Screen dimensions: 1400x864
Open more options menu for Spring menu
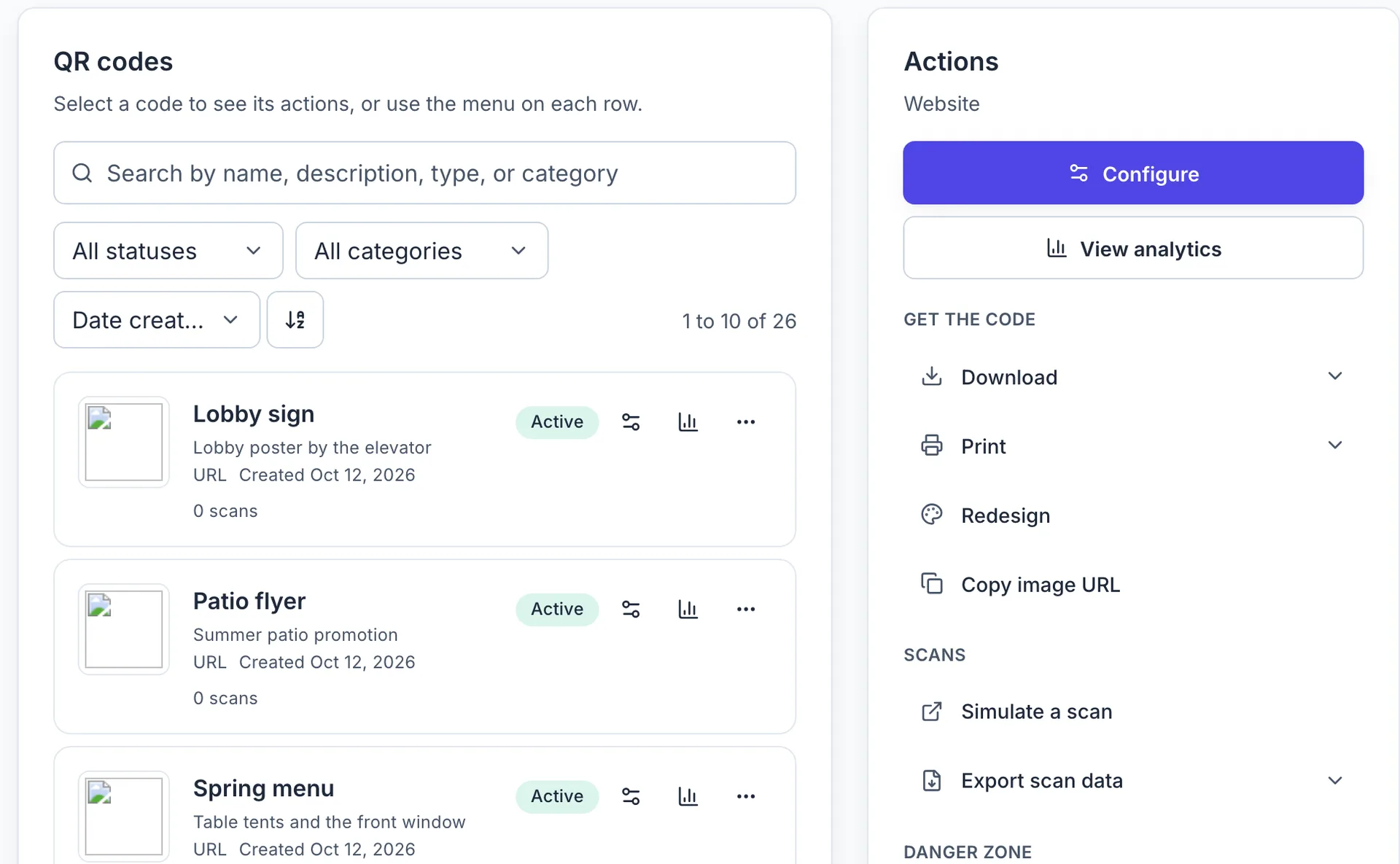click(745, 796)
